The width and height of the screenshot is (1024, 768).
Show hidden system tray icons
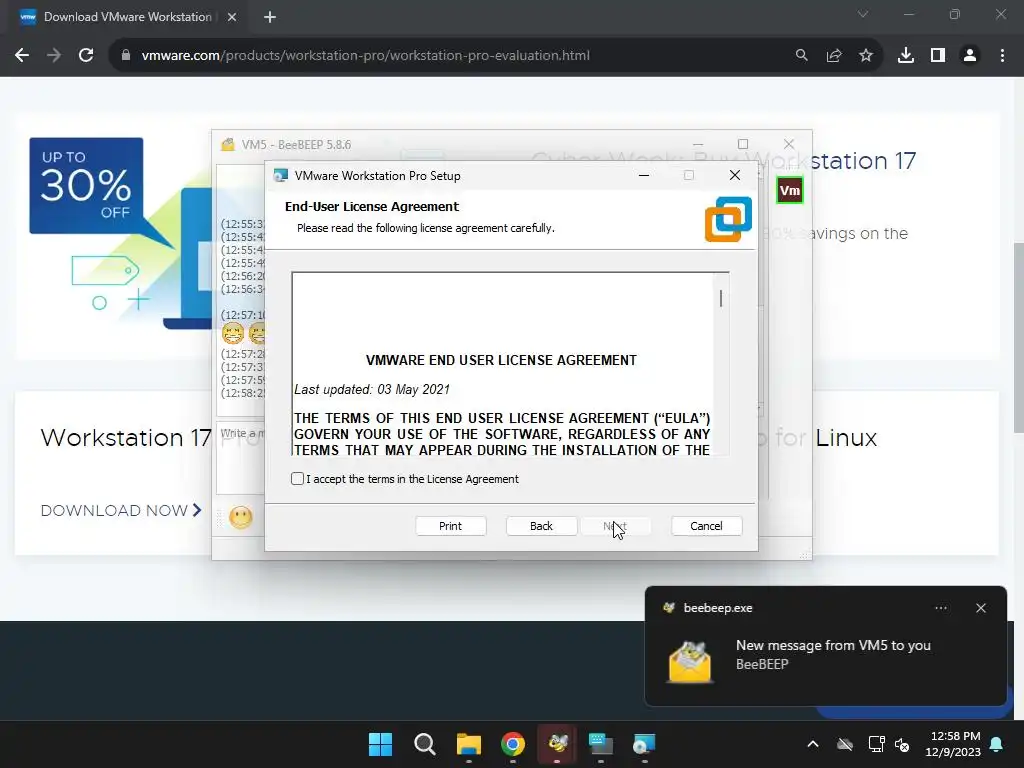813,744
